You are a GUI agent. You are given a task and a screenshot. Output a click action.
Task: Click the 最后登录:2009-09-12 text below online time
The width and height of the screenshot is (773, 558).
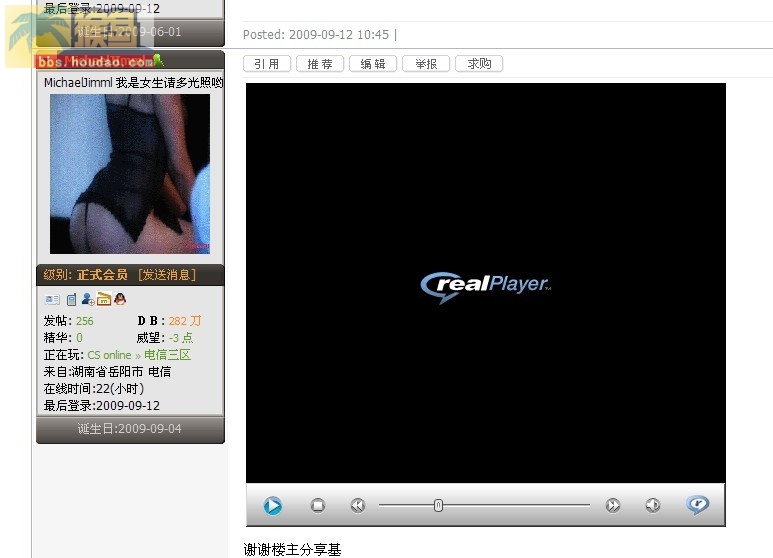[102, 406]
